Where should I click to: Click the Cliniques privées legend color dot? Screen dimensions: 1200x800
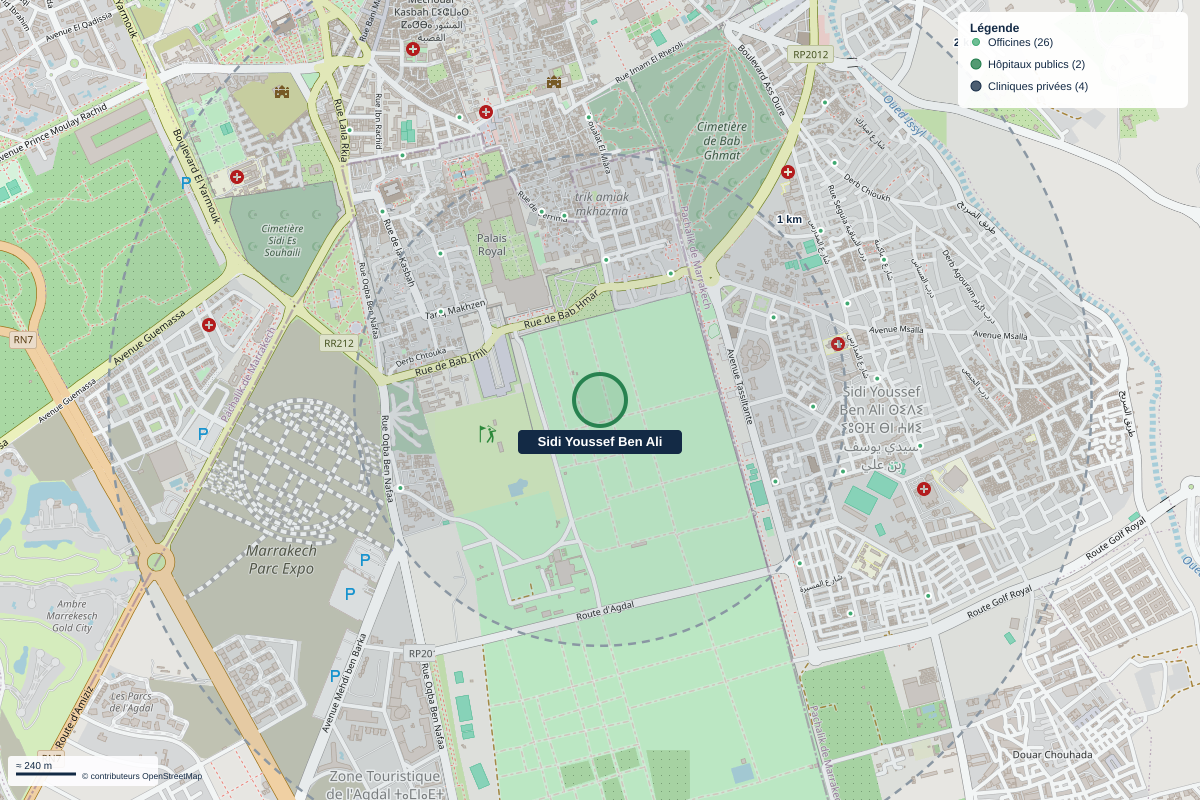click(976, 86)
